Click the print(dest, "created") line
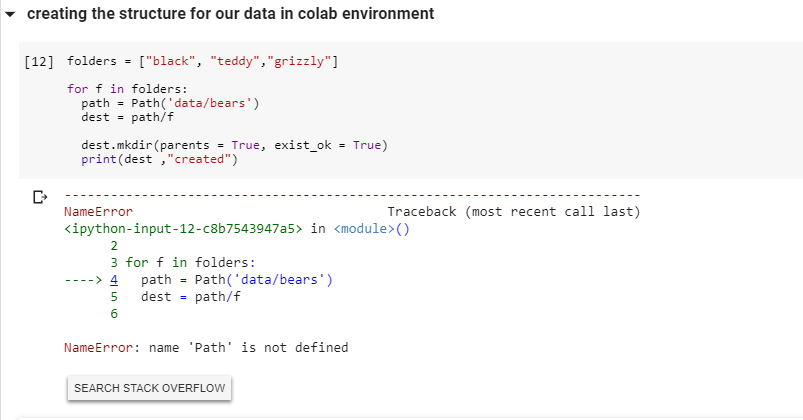803x420 pixels. coord(160,159)
